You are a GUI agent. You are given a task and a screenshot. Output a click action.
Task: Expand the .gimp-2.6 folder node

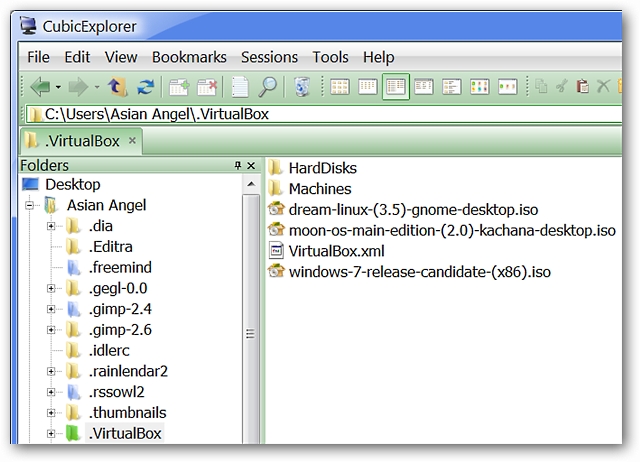click(51, 330)
